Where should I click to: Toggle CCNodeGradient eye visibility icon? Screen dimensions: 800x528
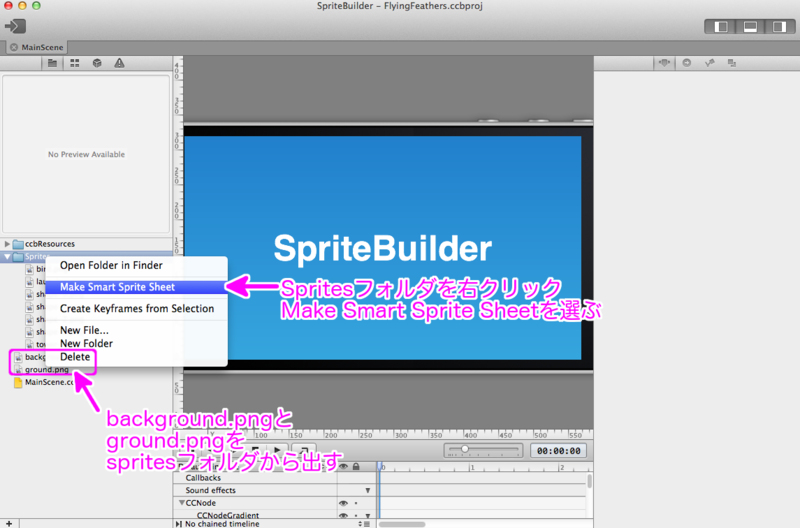coord(343,515)
